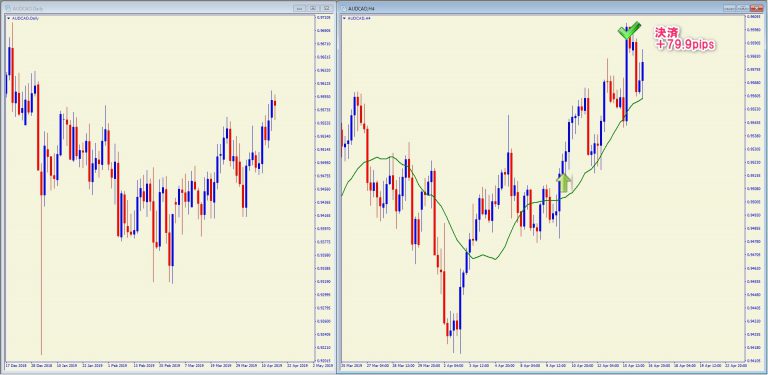Click the AUDCAD,Daily window title icon
Viewport: 768px width, 375px height.
point(7,8)
